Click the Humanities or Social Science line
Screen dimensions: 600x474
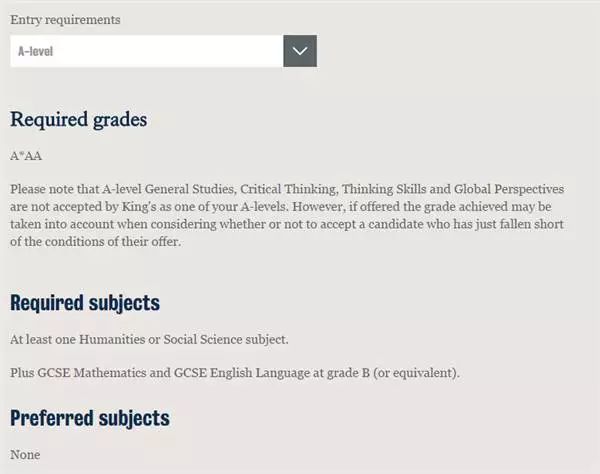[x=149, y=339]
